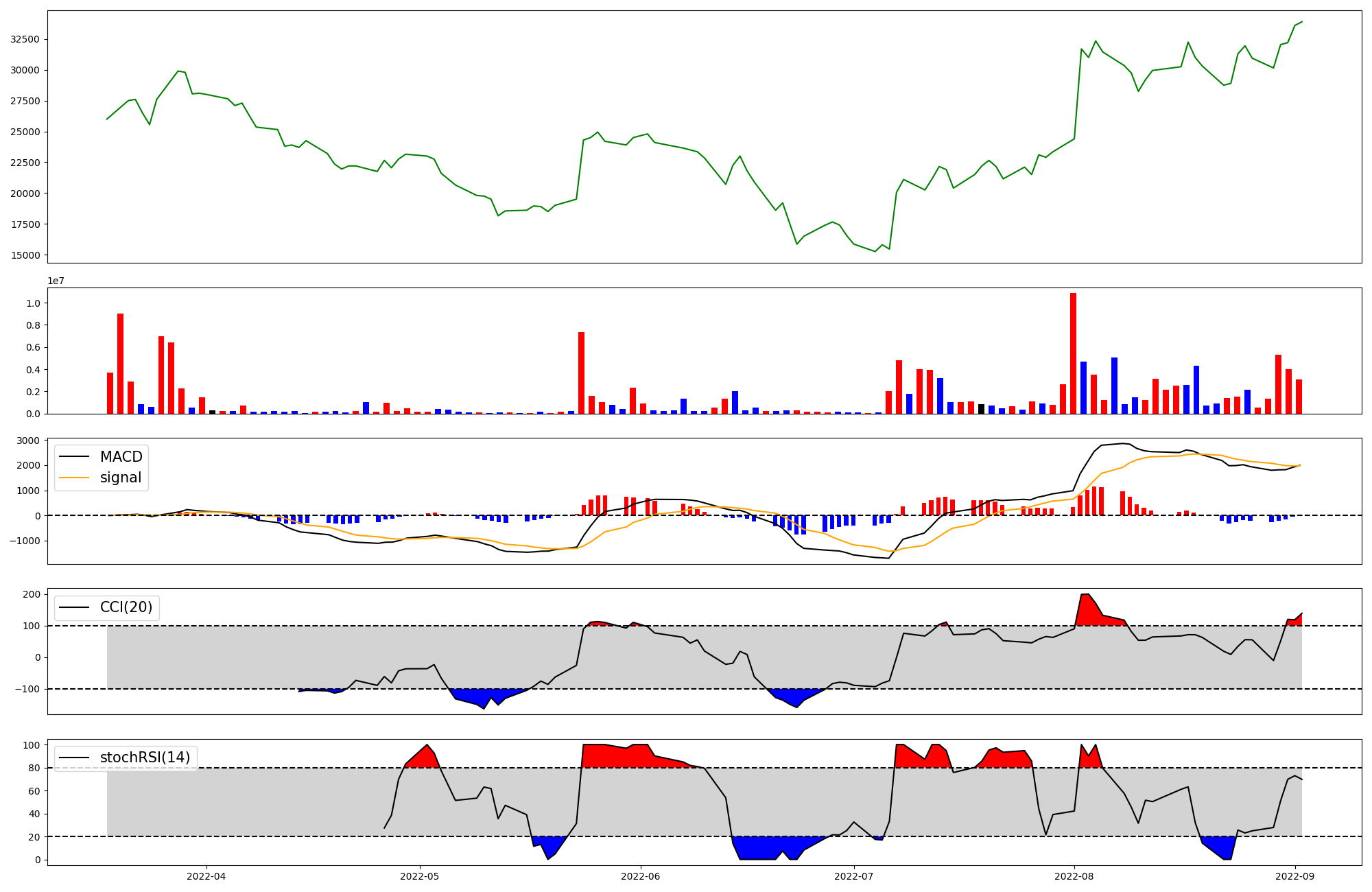Click the 3000 MACD axis label

point(29,441)
